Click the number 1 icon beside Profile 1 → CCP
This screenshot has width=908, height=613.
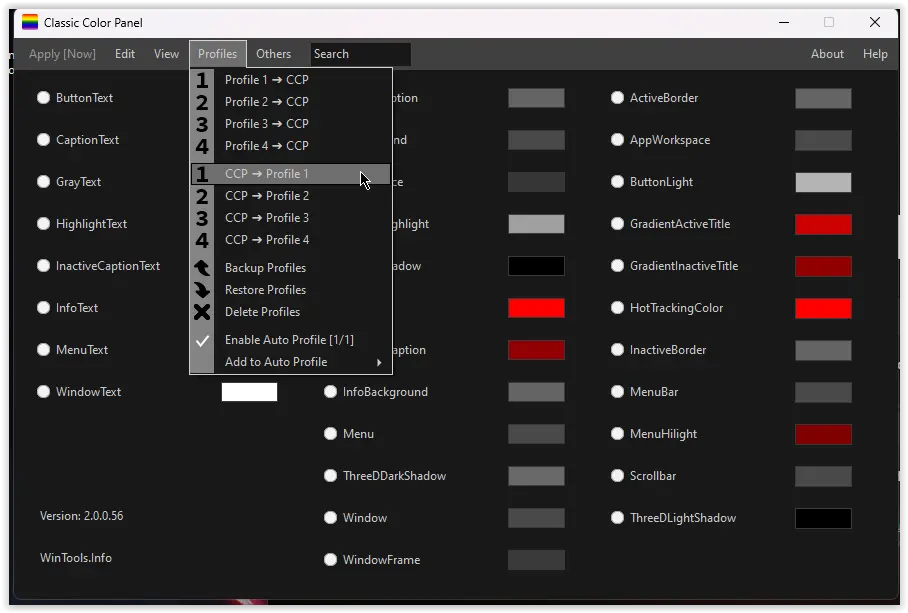202,80
